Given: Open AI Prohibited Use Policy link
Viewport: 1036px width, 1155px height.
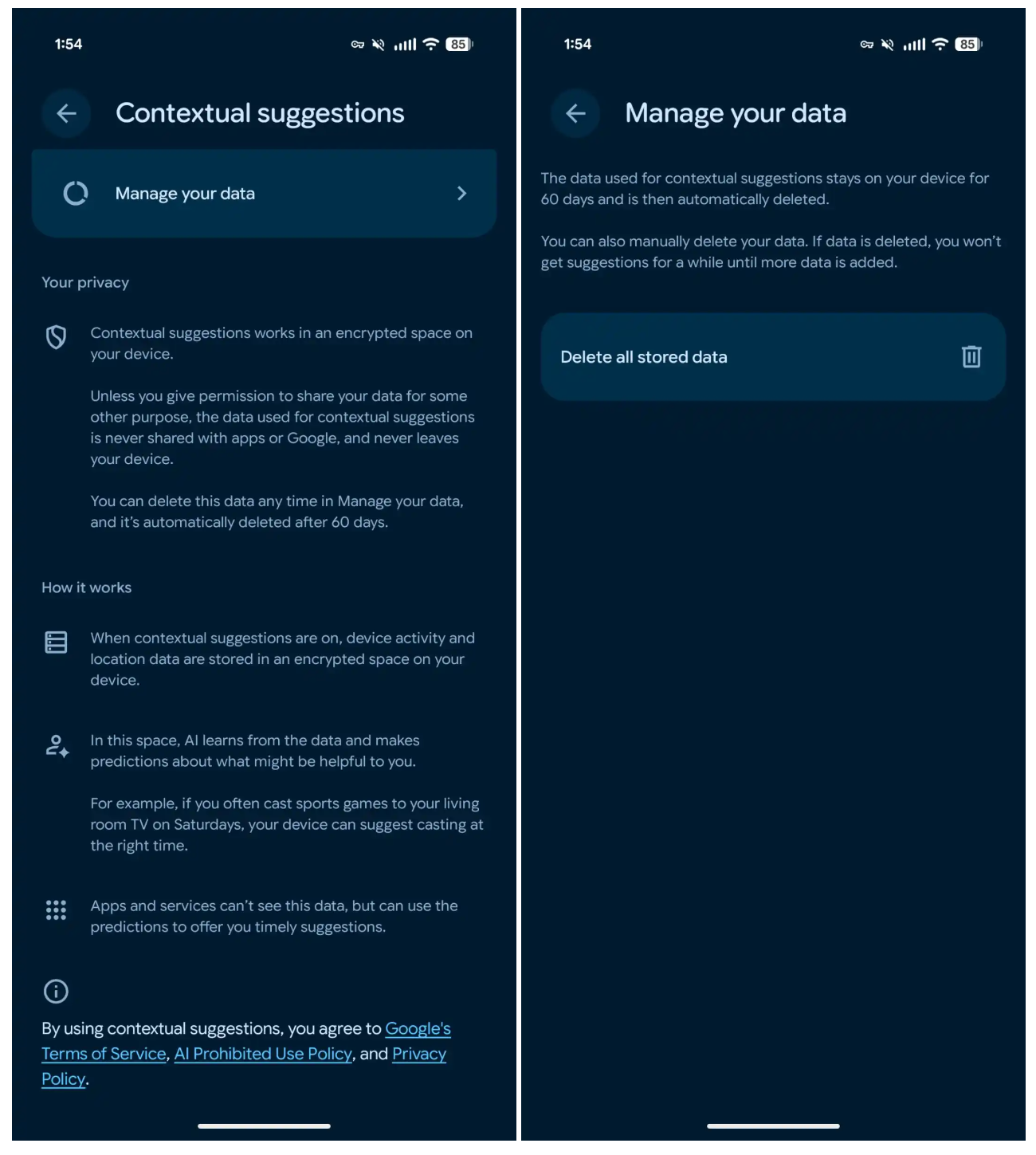Looking at the screenshot, I should point(263,1054).
